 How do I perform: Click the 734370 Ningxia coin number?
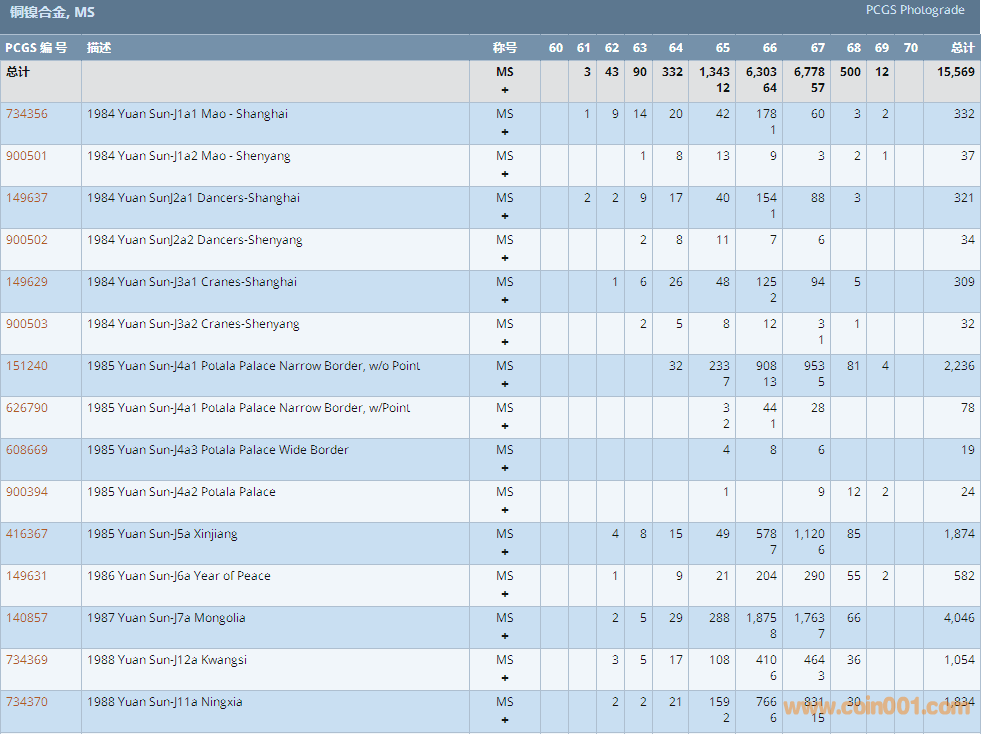[27, 702]
